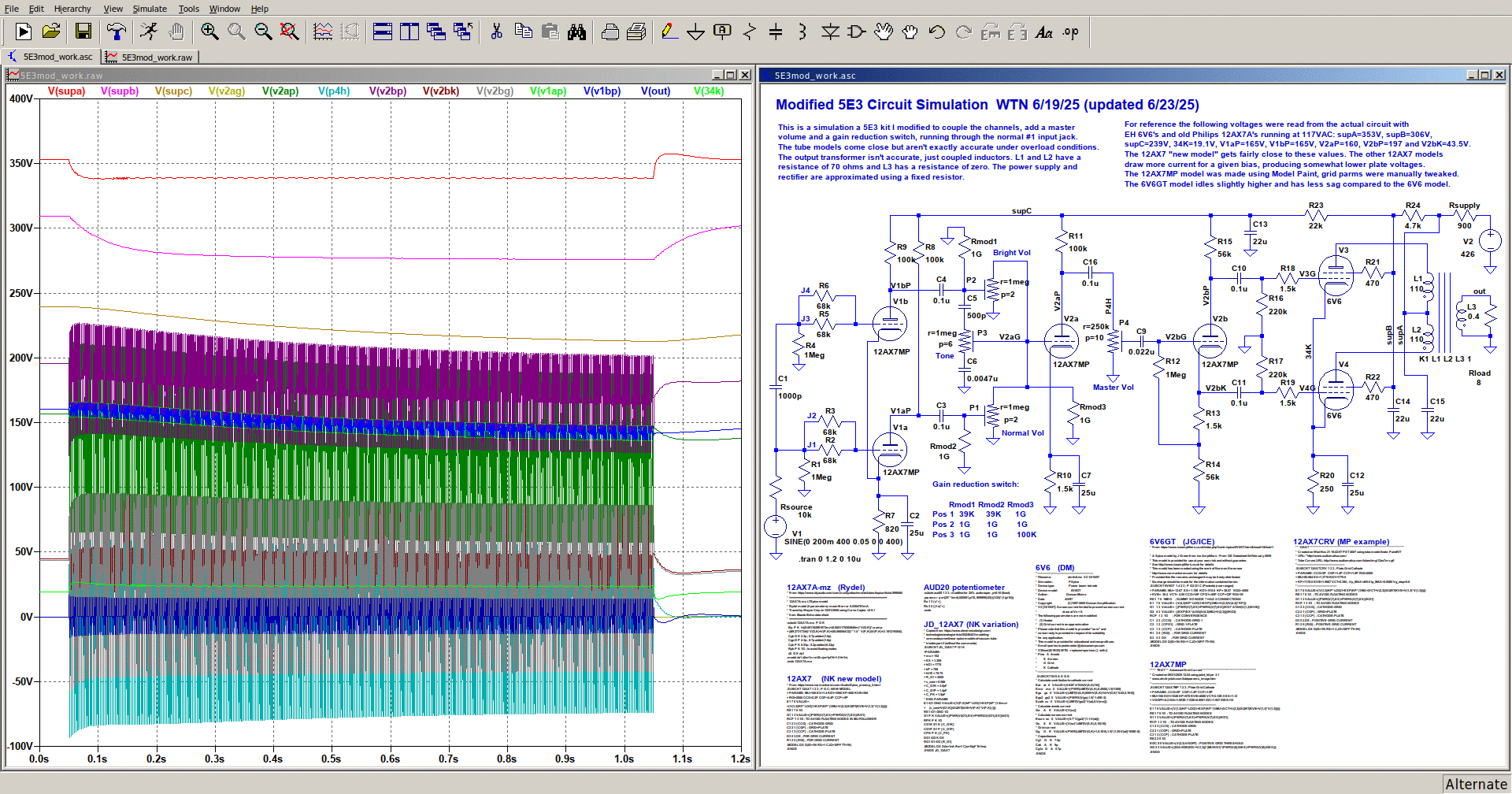
Task: Open the Simulate menu
Action: point(150,9)
